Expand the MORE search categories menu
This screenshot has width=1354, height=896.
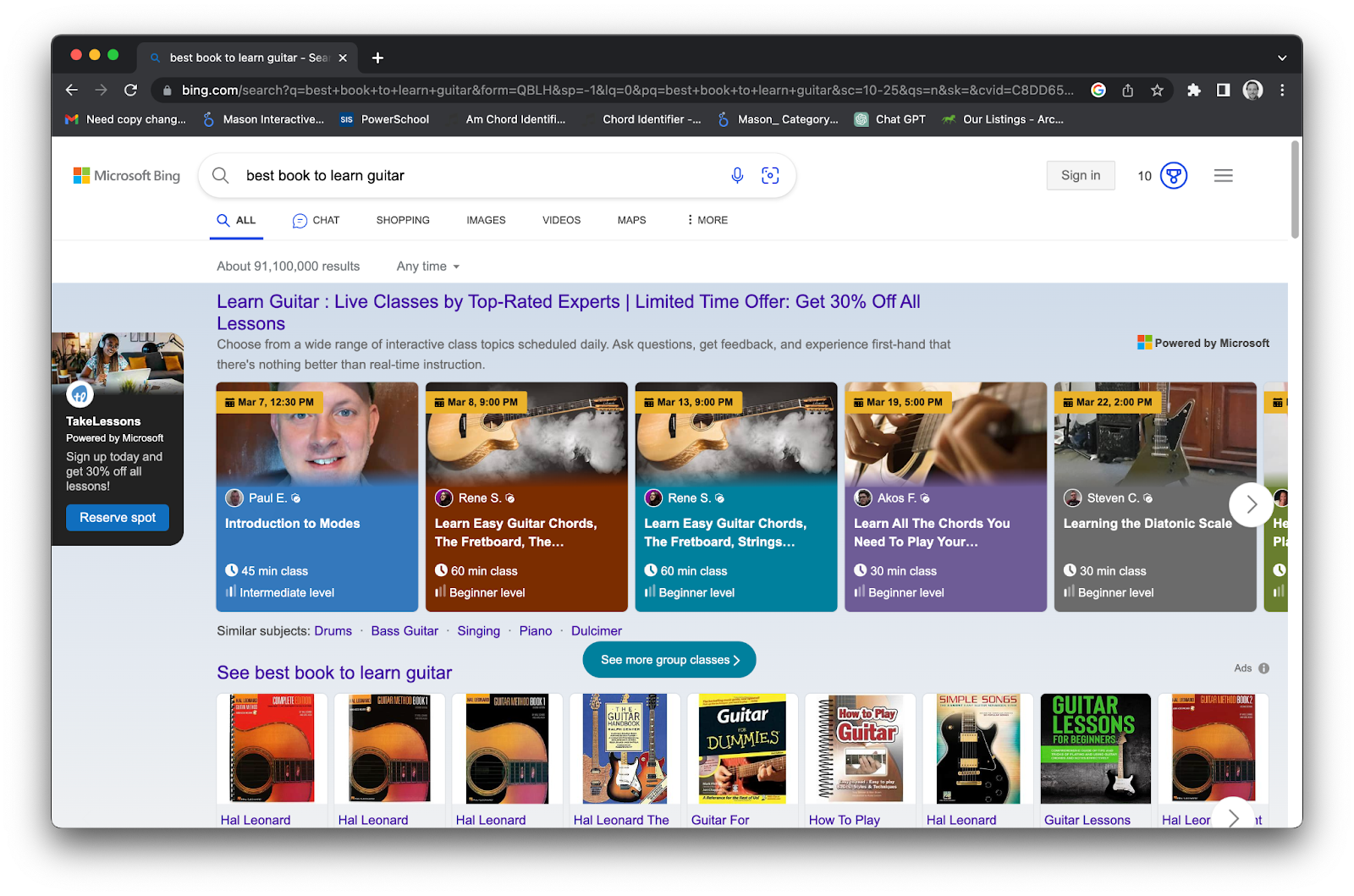tap(707, 220)
